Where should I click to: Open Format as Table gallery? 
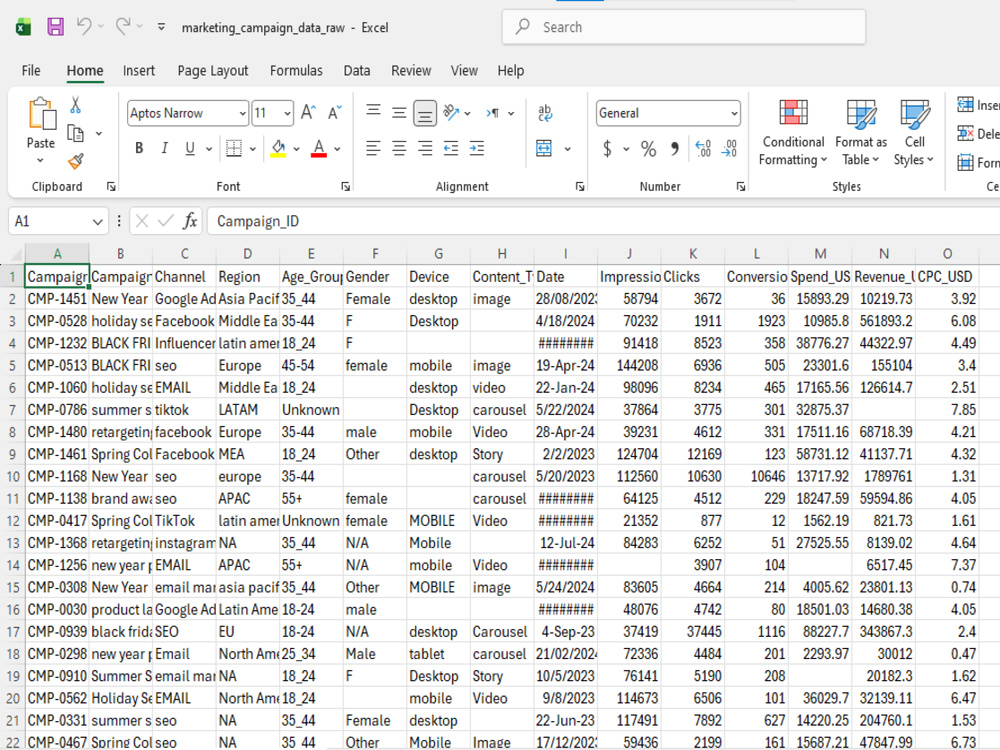tap(861, 133)
